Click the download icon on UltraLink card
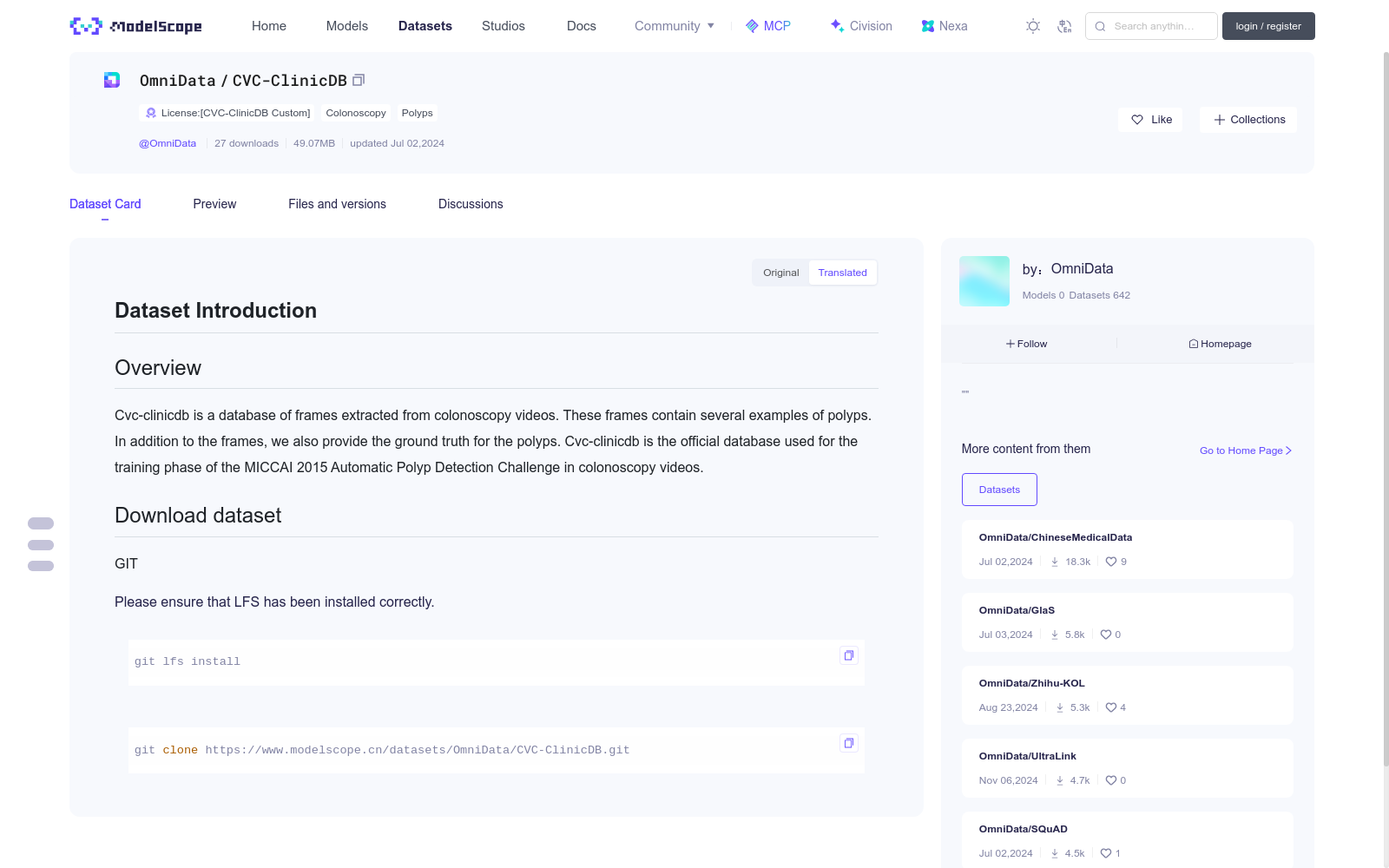 click(x=1060, y=780)
